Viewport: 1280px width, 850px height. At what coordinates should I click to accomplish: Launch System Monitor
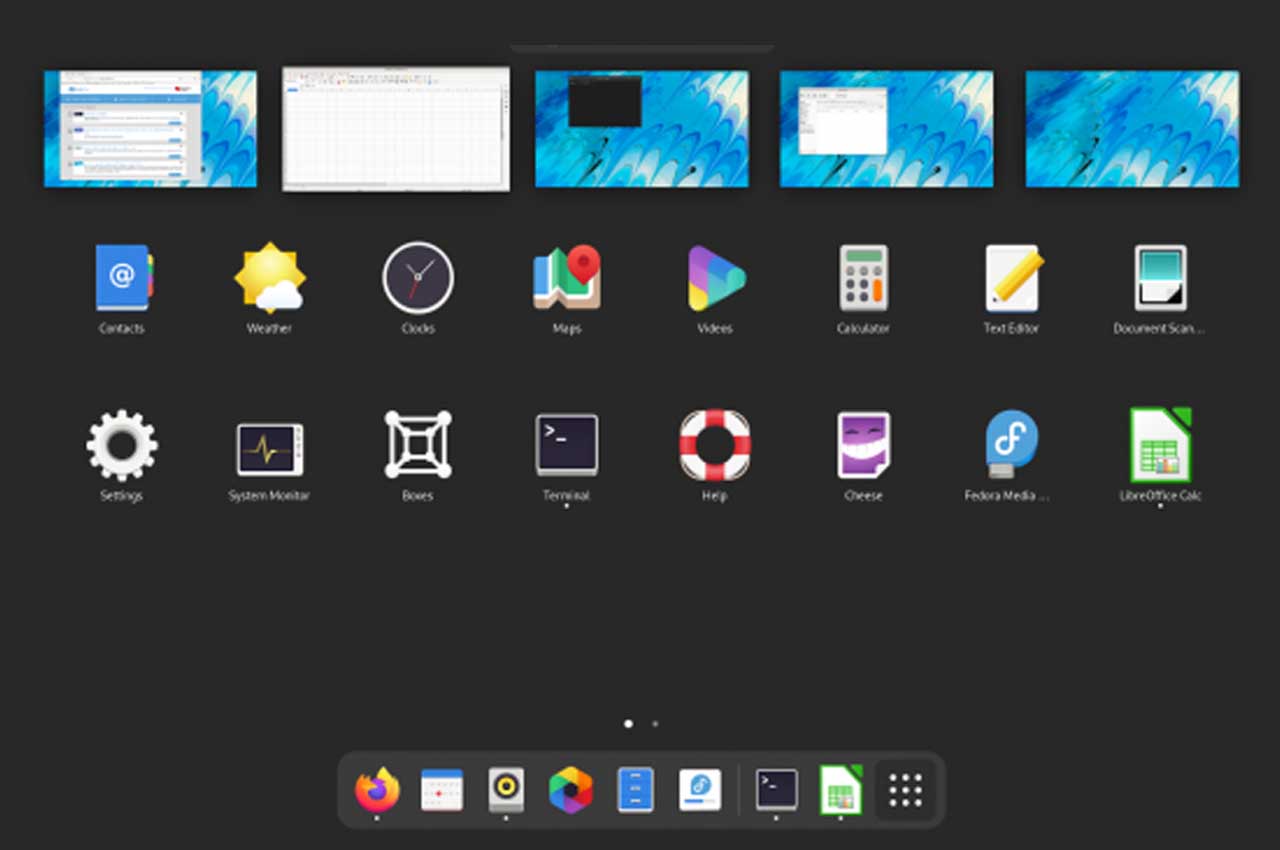tap(269, 449)
